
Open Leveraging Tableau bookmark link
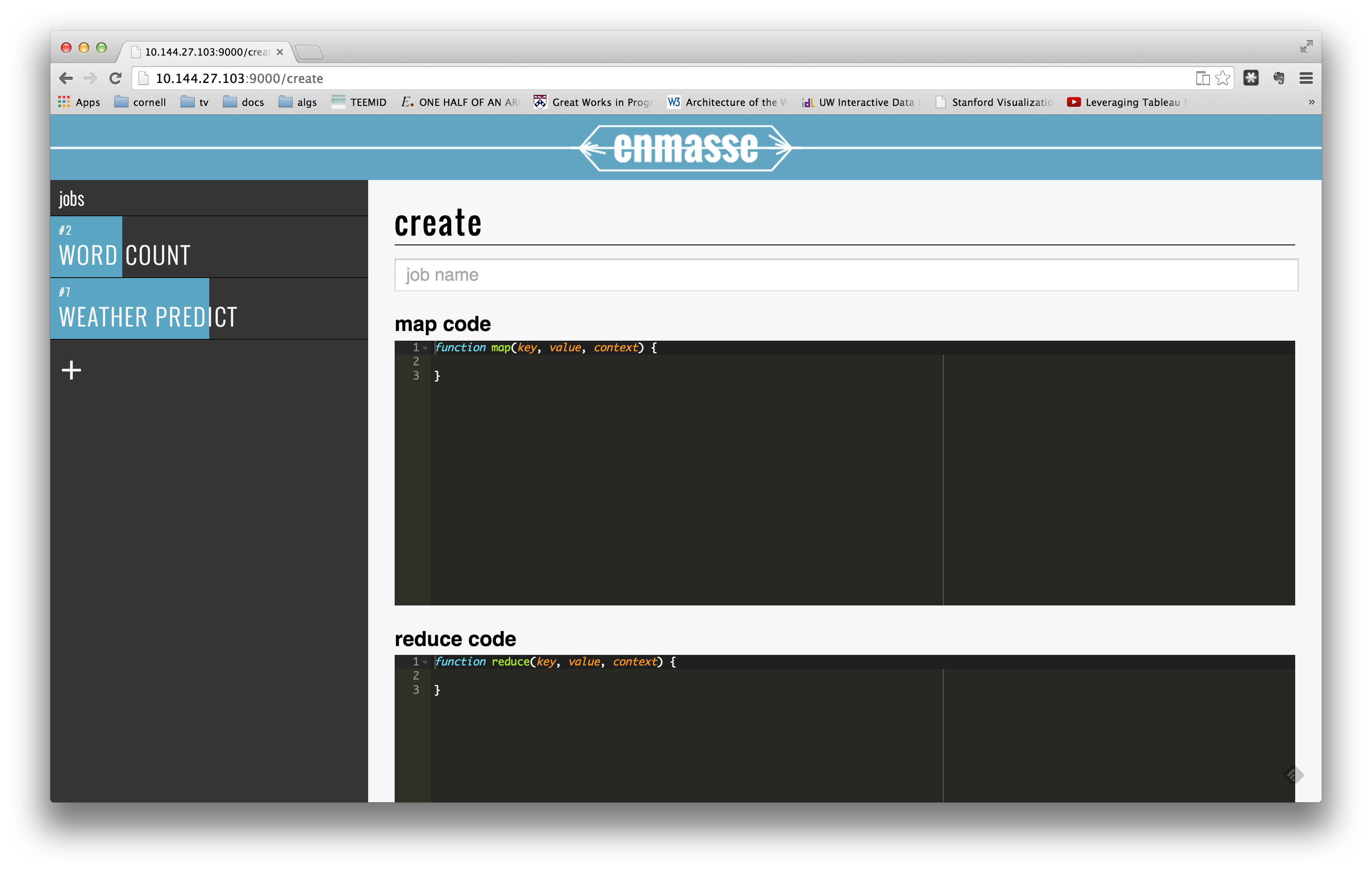(1125, 102)
